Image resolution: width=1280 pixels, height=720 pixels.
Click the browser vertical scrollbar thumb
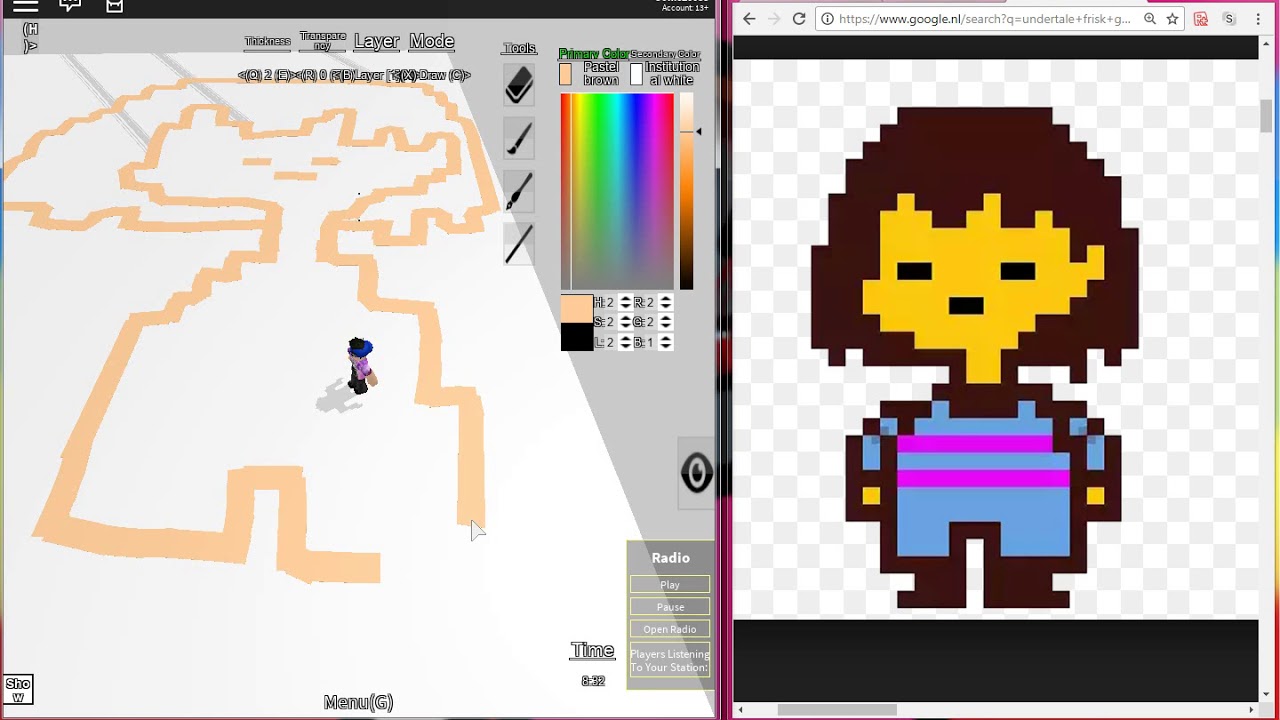point(1266,117)
